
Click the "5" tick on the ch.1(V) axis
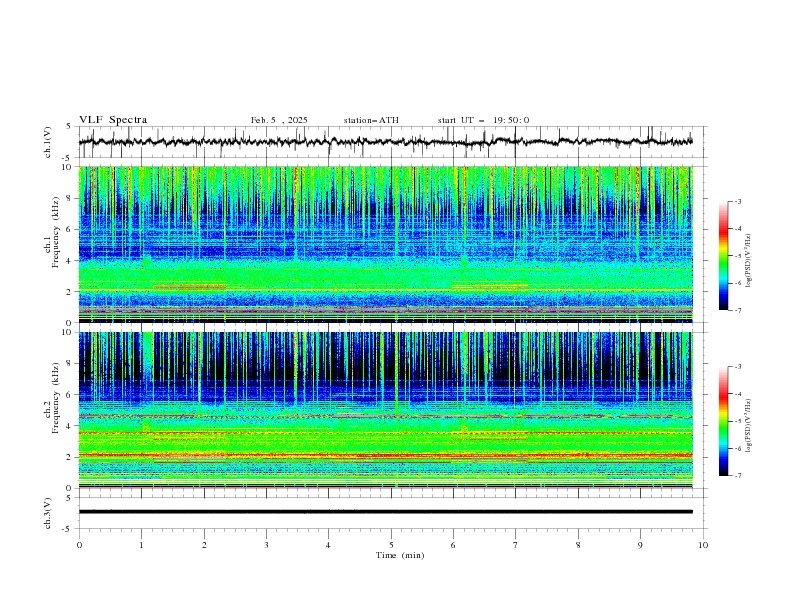69,127
